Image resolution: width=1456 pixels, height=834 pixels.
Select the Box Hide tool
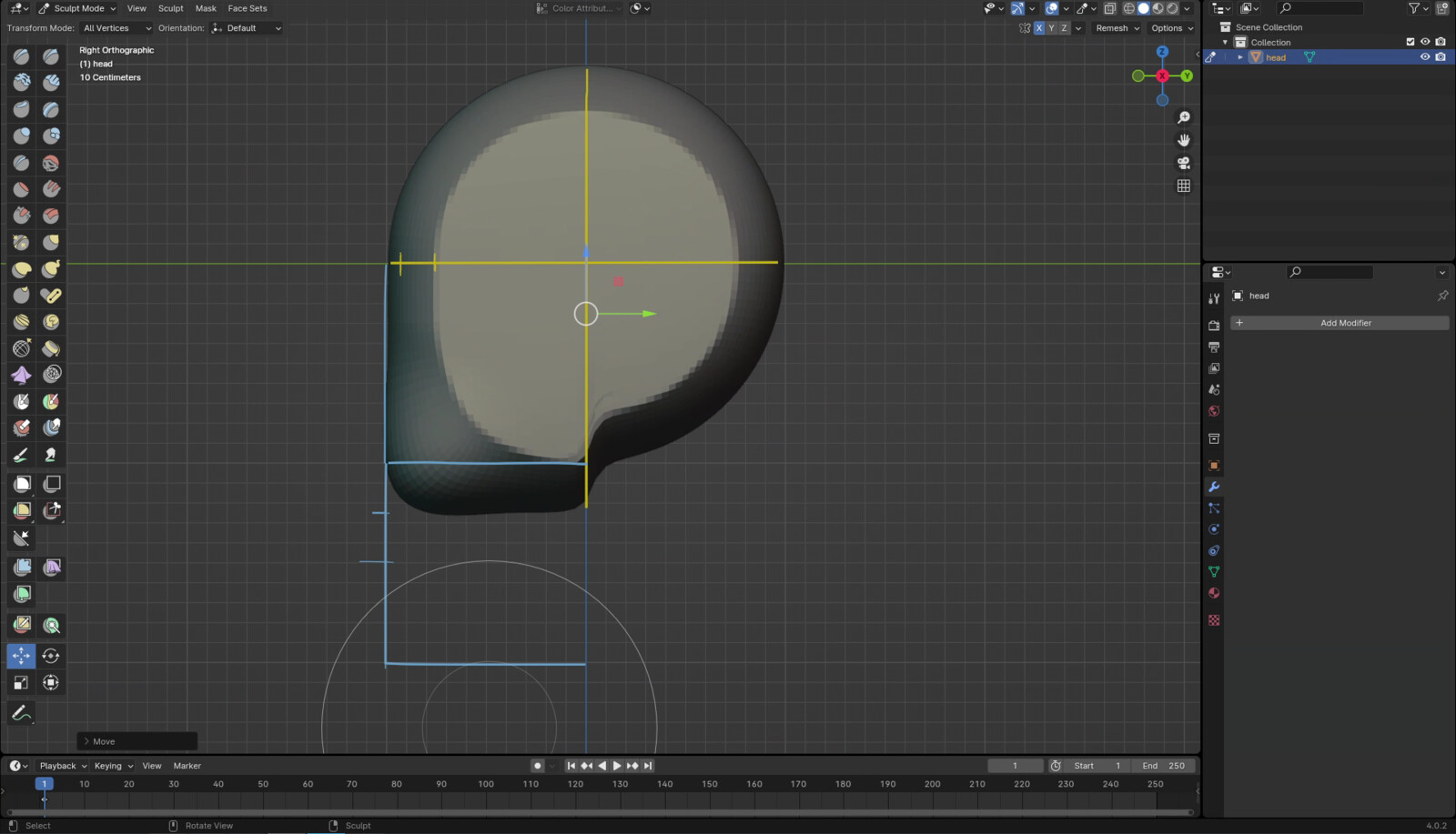(x=51, y=484)
